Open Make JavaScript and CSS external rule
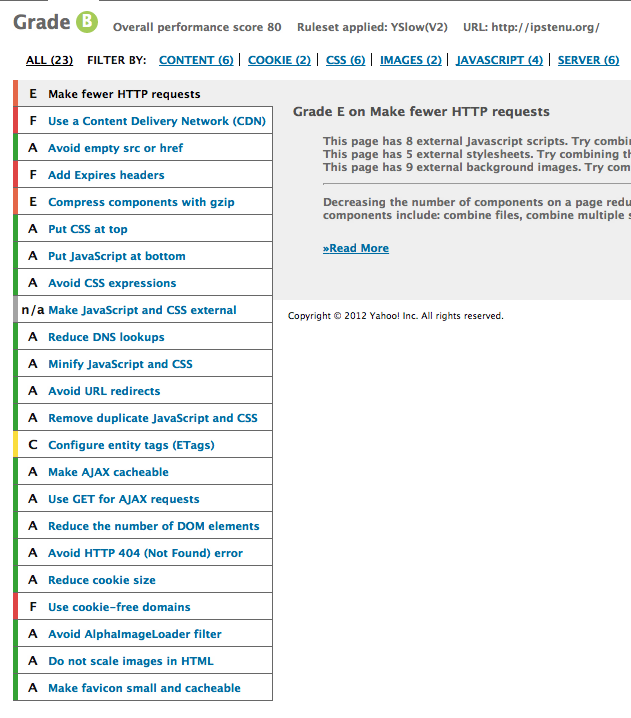This screenshot has height=718, width=631. tap(142, 310)
